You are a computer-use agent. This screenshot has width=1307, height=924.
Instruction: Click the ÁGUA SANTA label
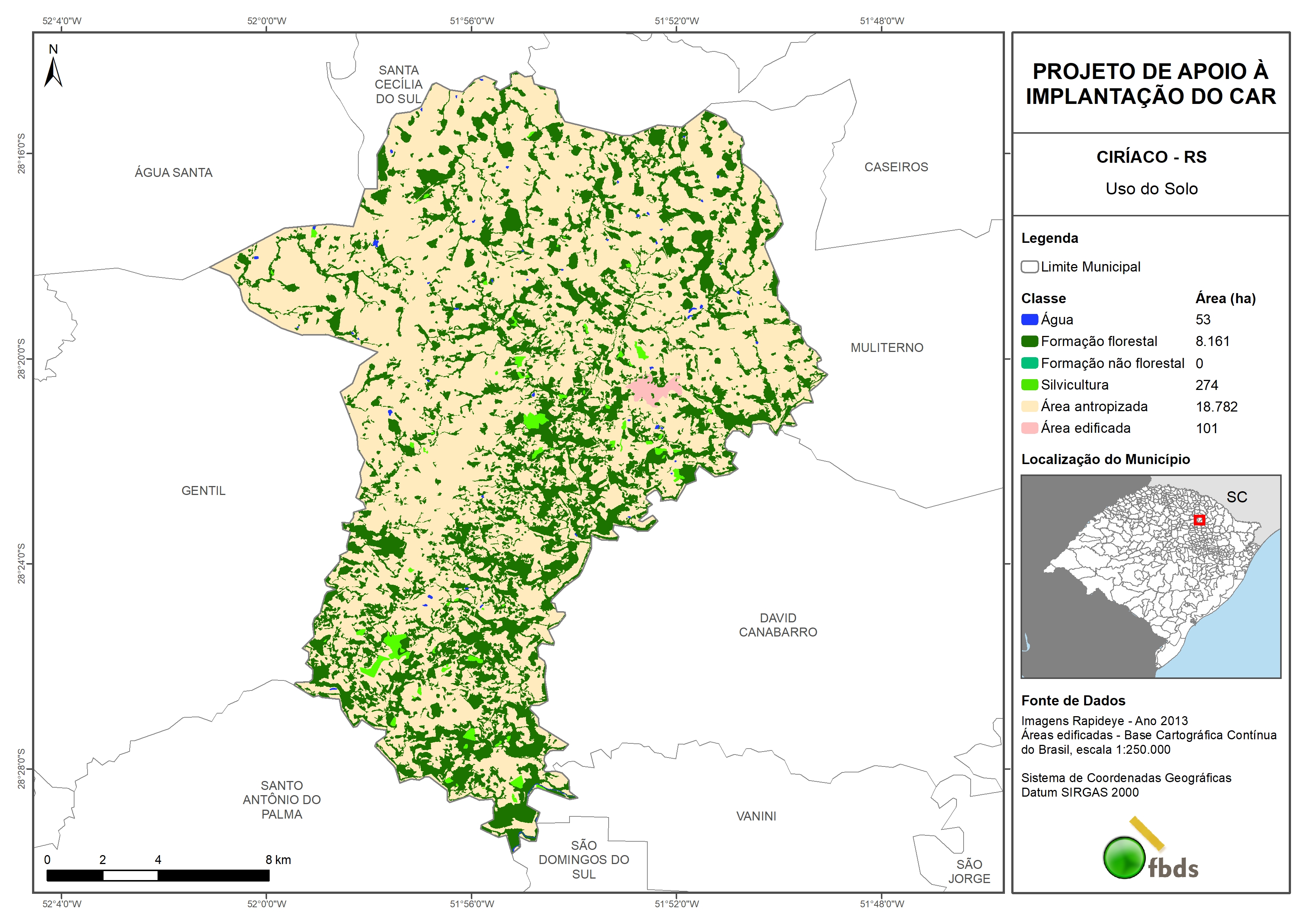[174, 172]
